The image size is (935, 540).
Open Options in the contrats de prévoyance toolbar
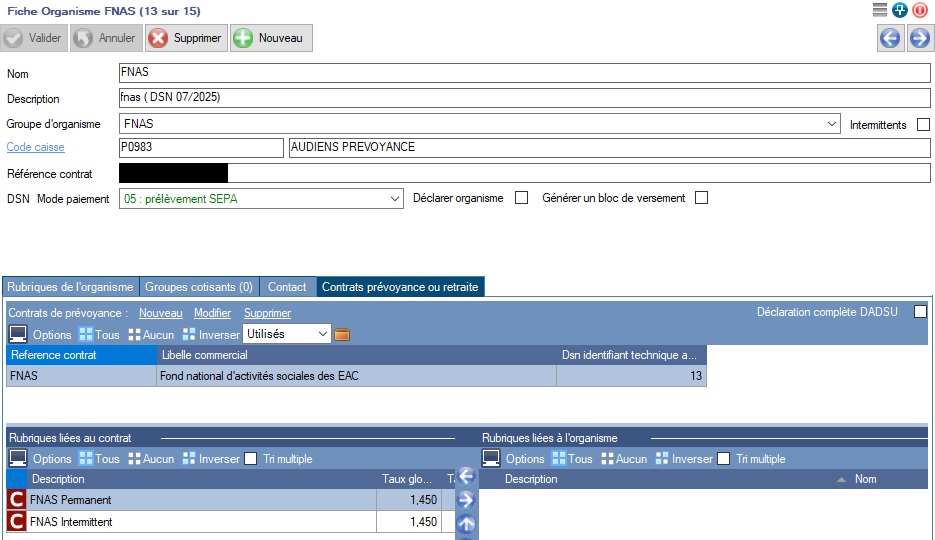tap(41, 335)
